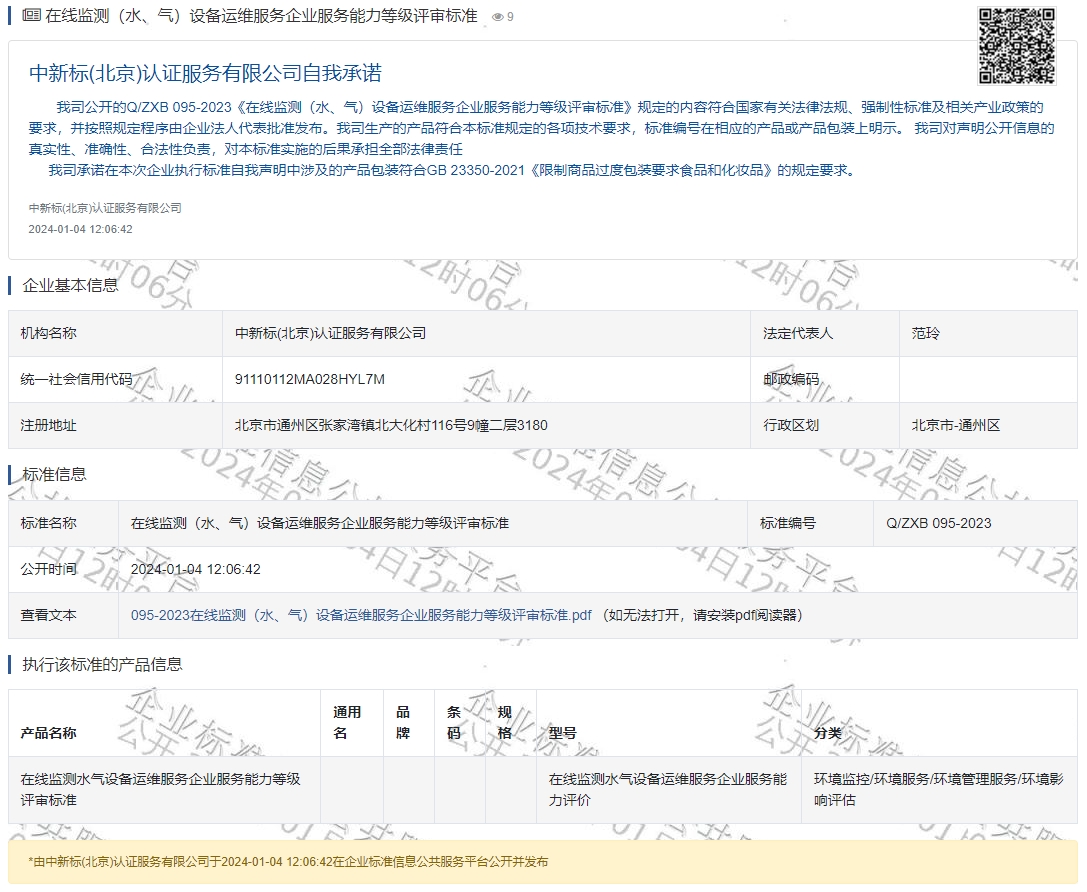Click the 行政区划 label cell
Viewport: 1087px width, 892px height.
tap(824, 426)
